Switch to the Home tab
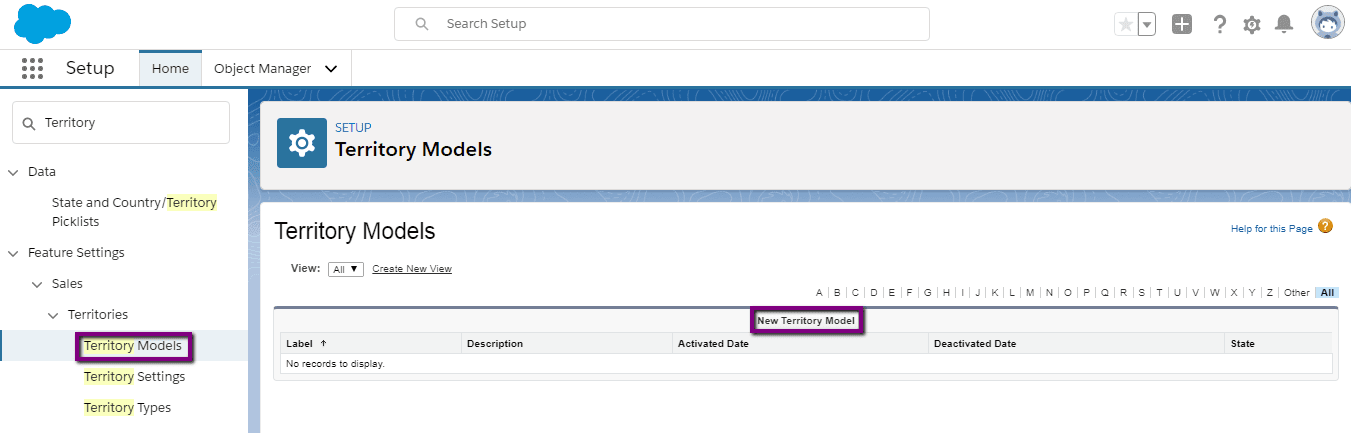Image resolution: width=1351 pixels, height=433 pixels. 170,69
